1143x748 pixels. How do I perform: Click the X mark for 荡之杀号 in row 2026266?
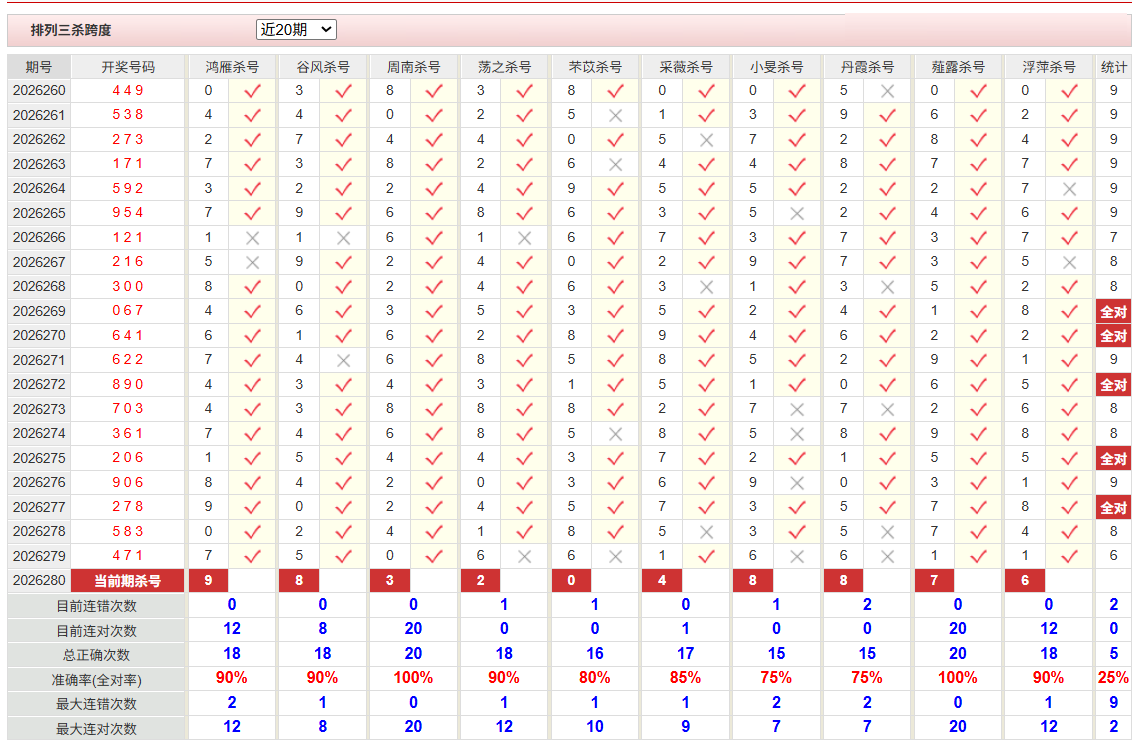[524, 238]
